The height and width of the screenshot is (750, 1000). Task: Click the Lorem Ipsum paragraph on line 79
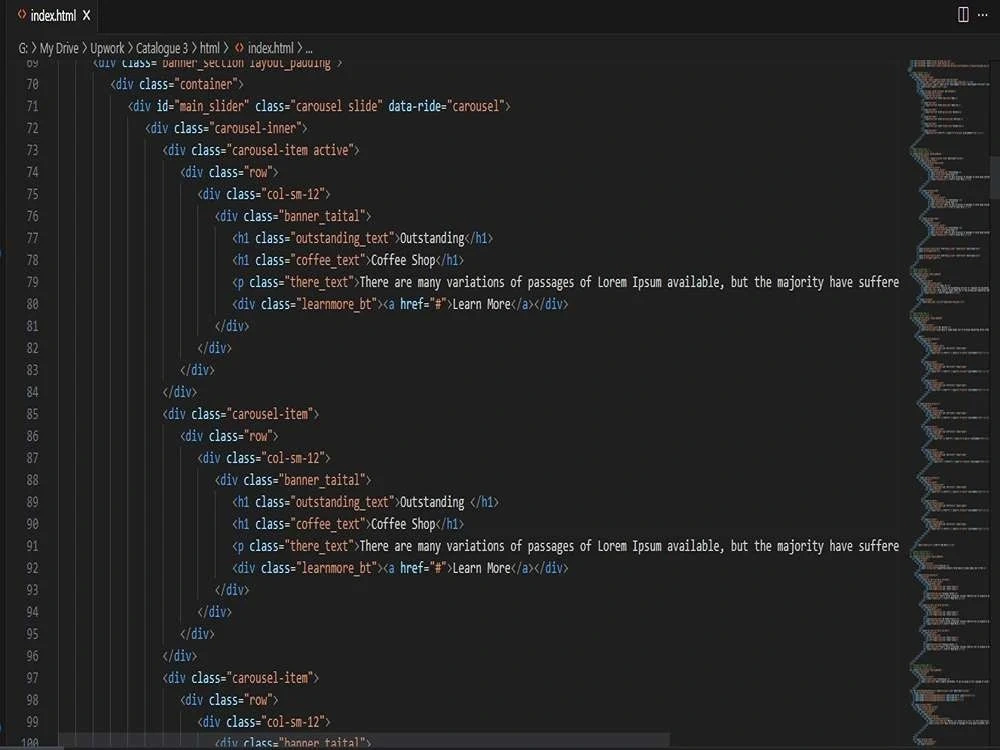(x=629, y=283)
